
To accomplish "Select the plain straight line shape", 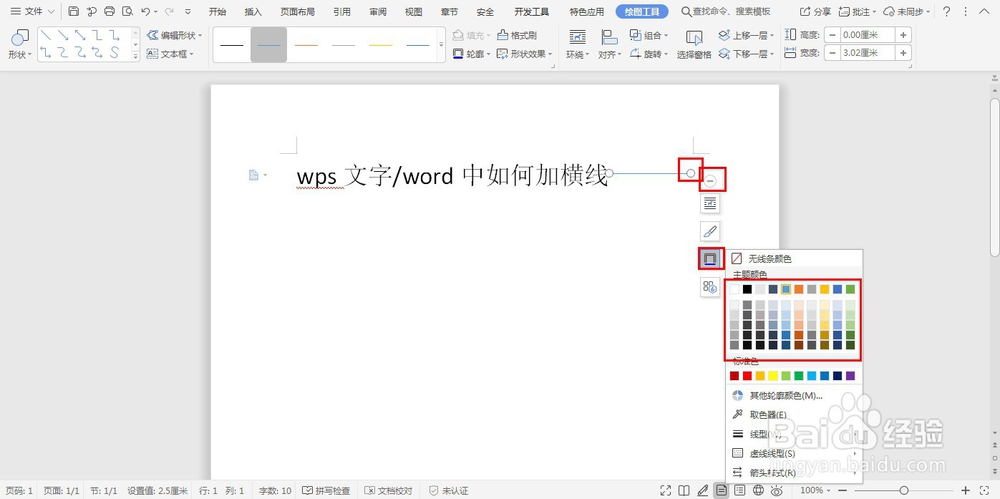I will pyautogui.click(x=47, y=35).
